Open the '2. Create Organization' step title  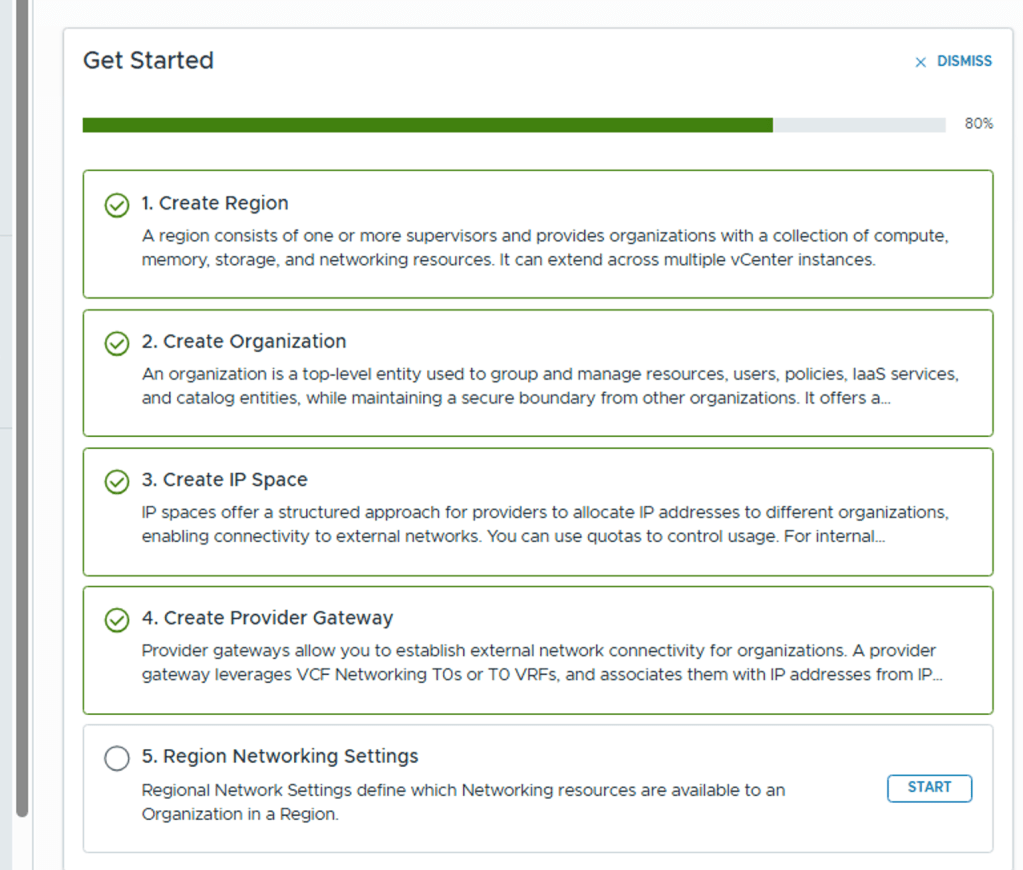point(243,341)
